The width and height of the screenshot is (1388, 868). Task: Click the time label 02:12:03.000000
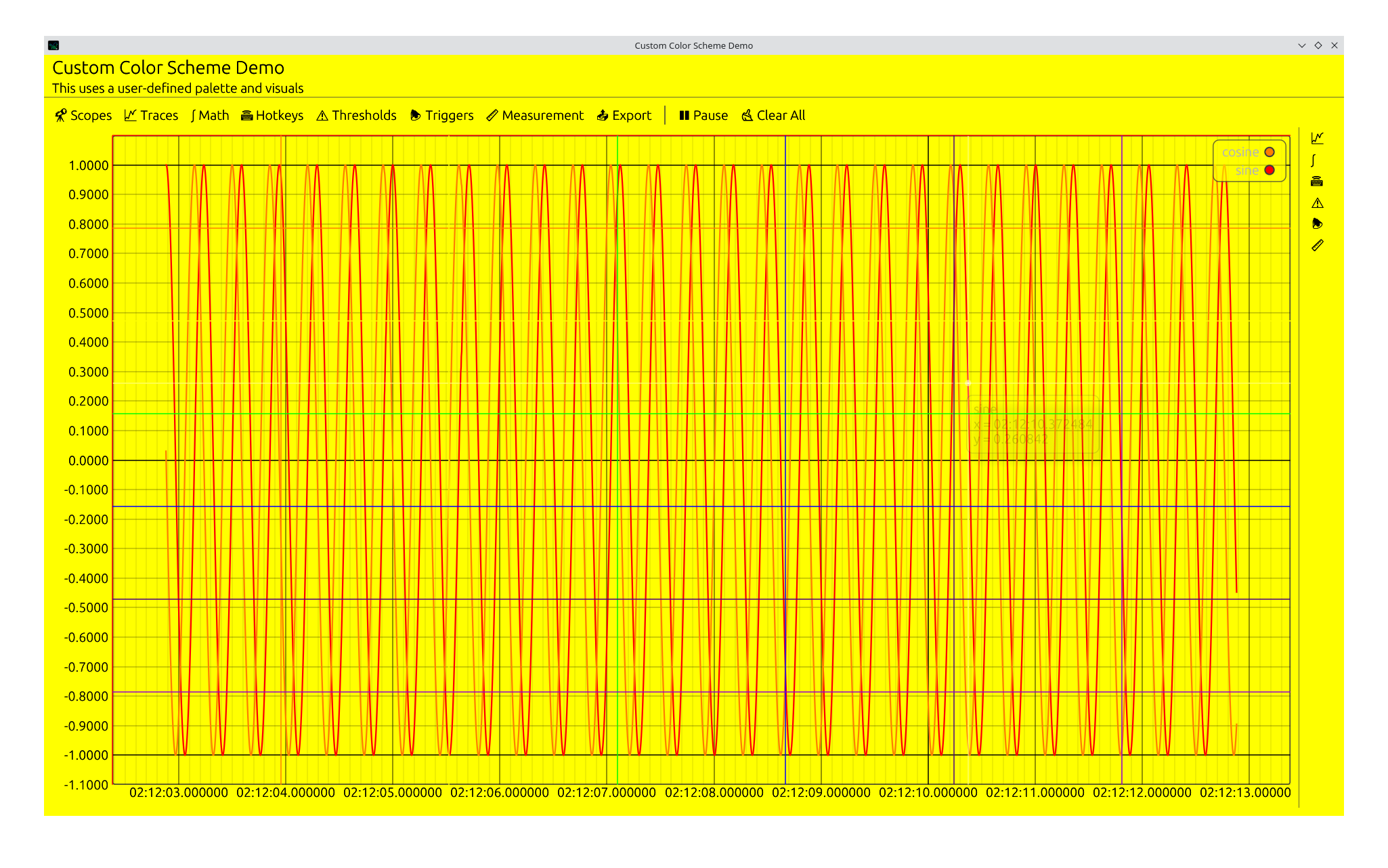tap(179, 793)
